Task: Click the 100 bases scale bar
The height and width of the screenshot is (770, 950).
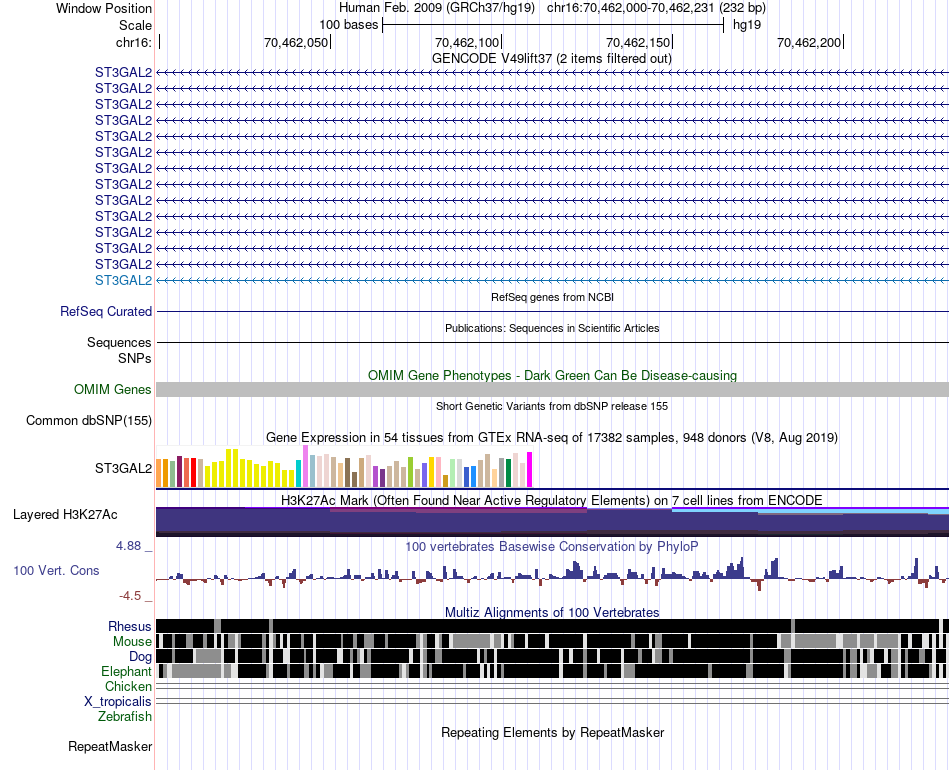Action: [553, 25]
